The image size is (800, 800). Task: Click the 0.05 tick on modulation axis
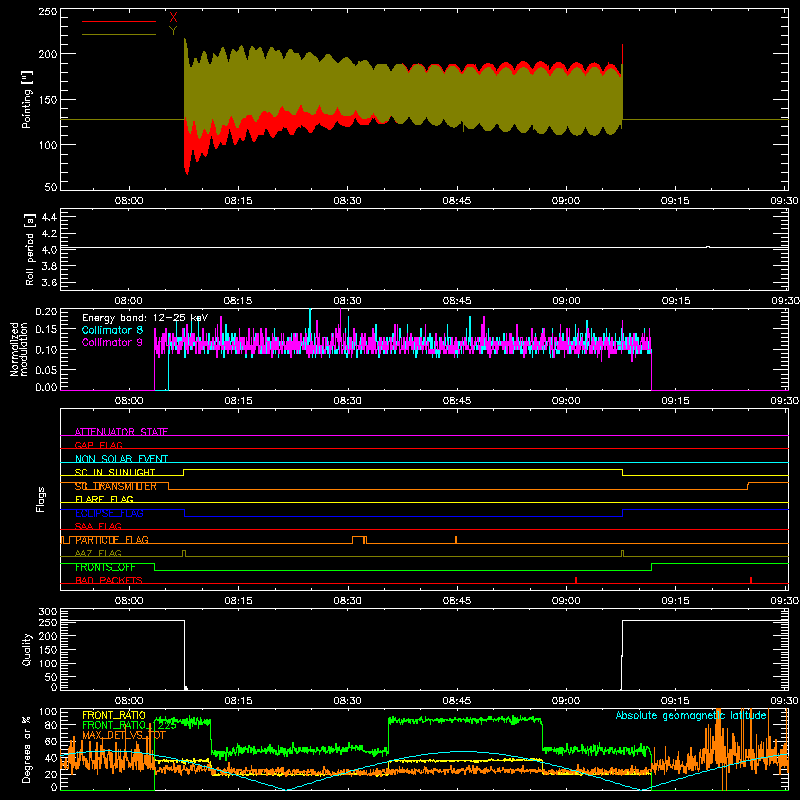pos(46,369)
